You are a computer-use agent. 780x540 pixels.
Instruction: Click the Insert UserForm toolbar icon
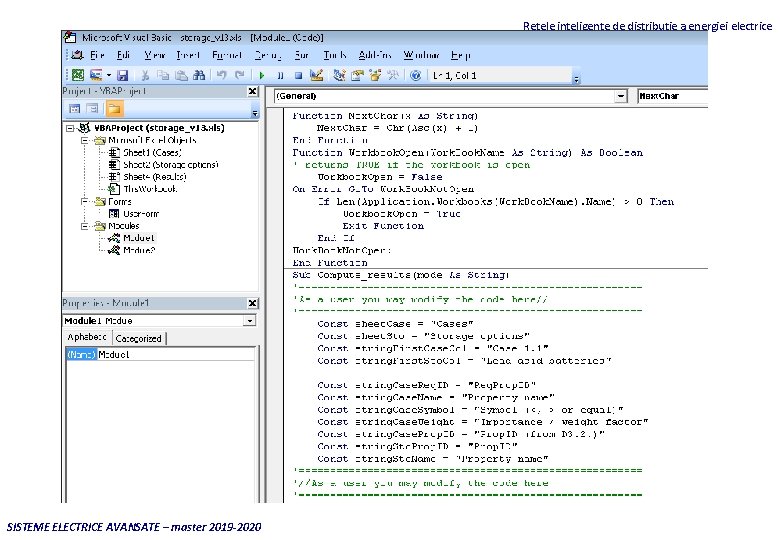tap(96, 75)
